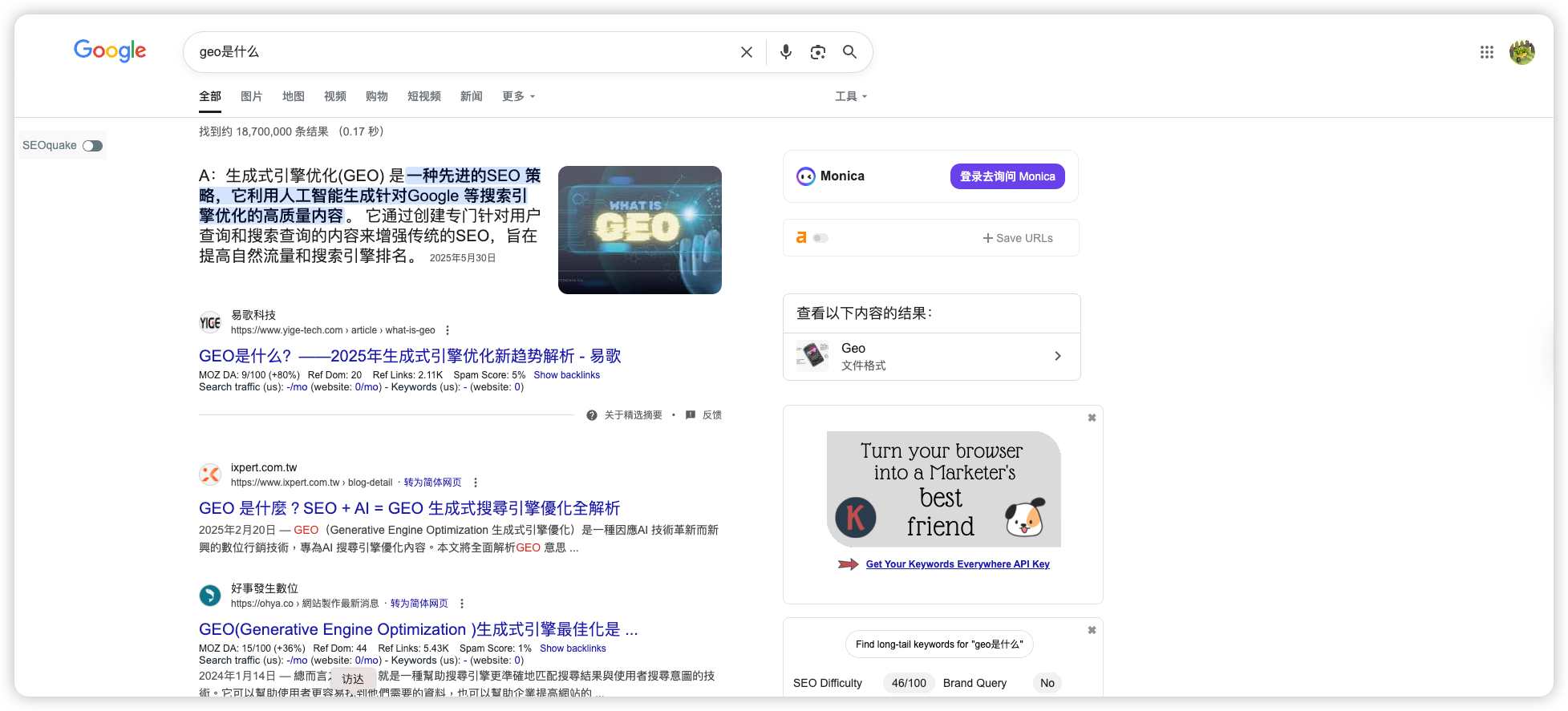
Task: Open options menu for ohya.co result
Action: coord(462,604)
